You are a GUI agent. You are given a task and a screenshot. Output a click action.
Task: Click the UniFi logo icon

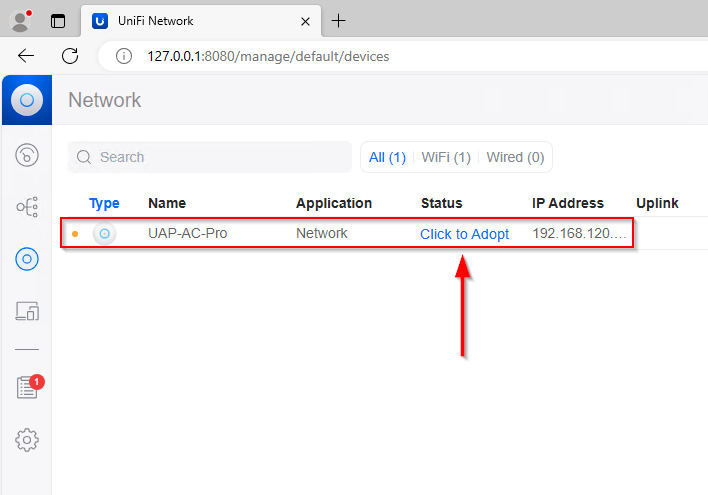27,99
